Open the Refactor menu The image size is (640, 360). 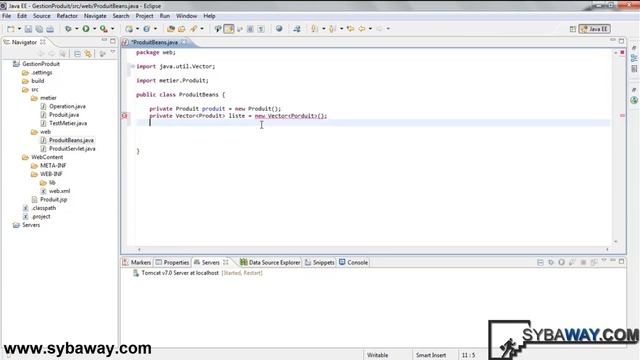tap(67, 16)
